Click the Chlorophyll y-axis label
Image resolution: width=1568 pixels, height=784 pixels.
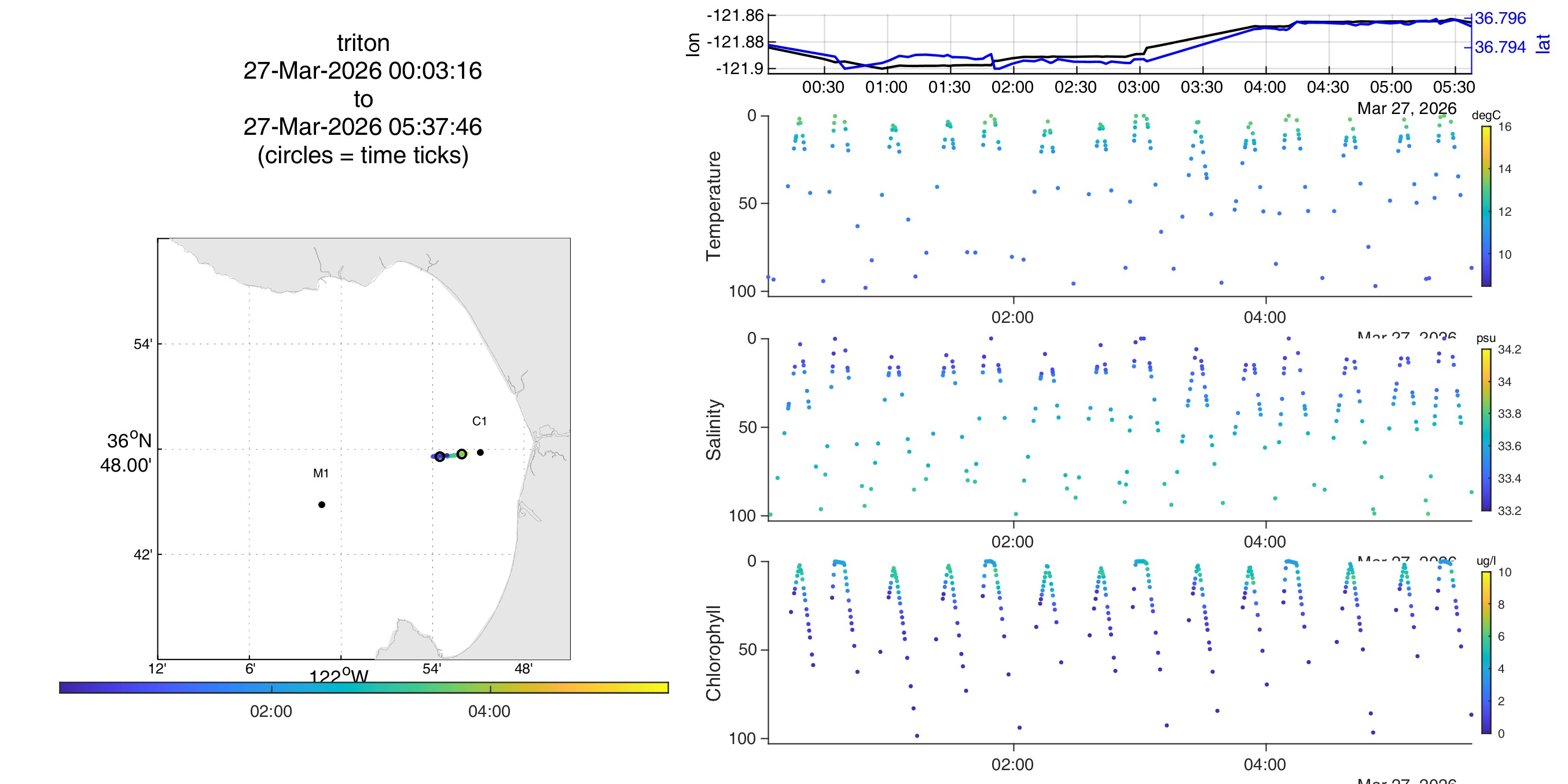click(x=714, y=653)
